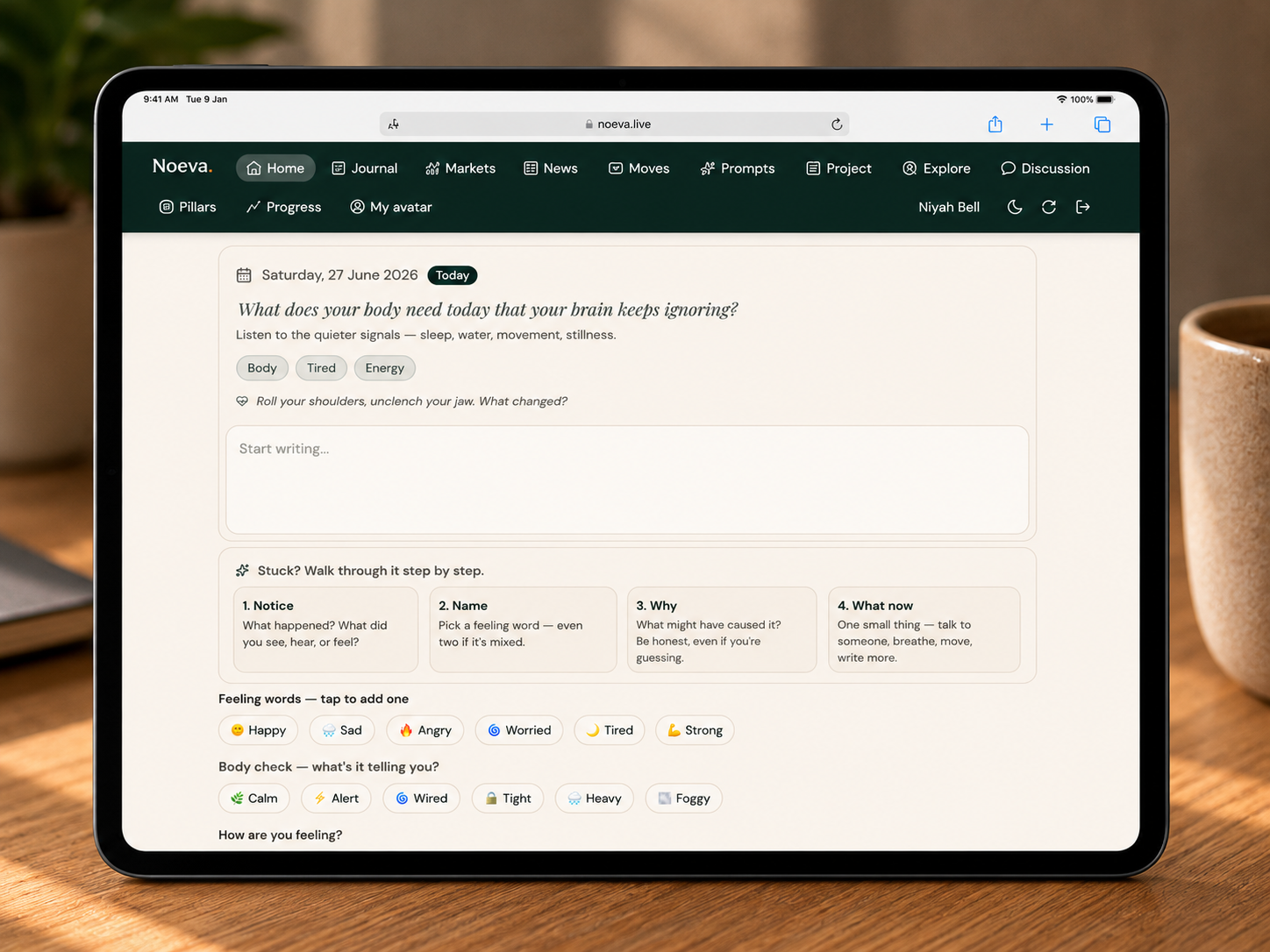This screenshot has height=952, width=1270.
Task: Click the Niyah Bell user name
Action: (949, 207)
